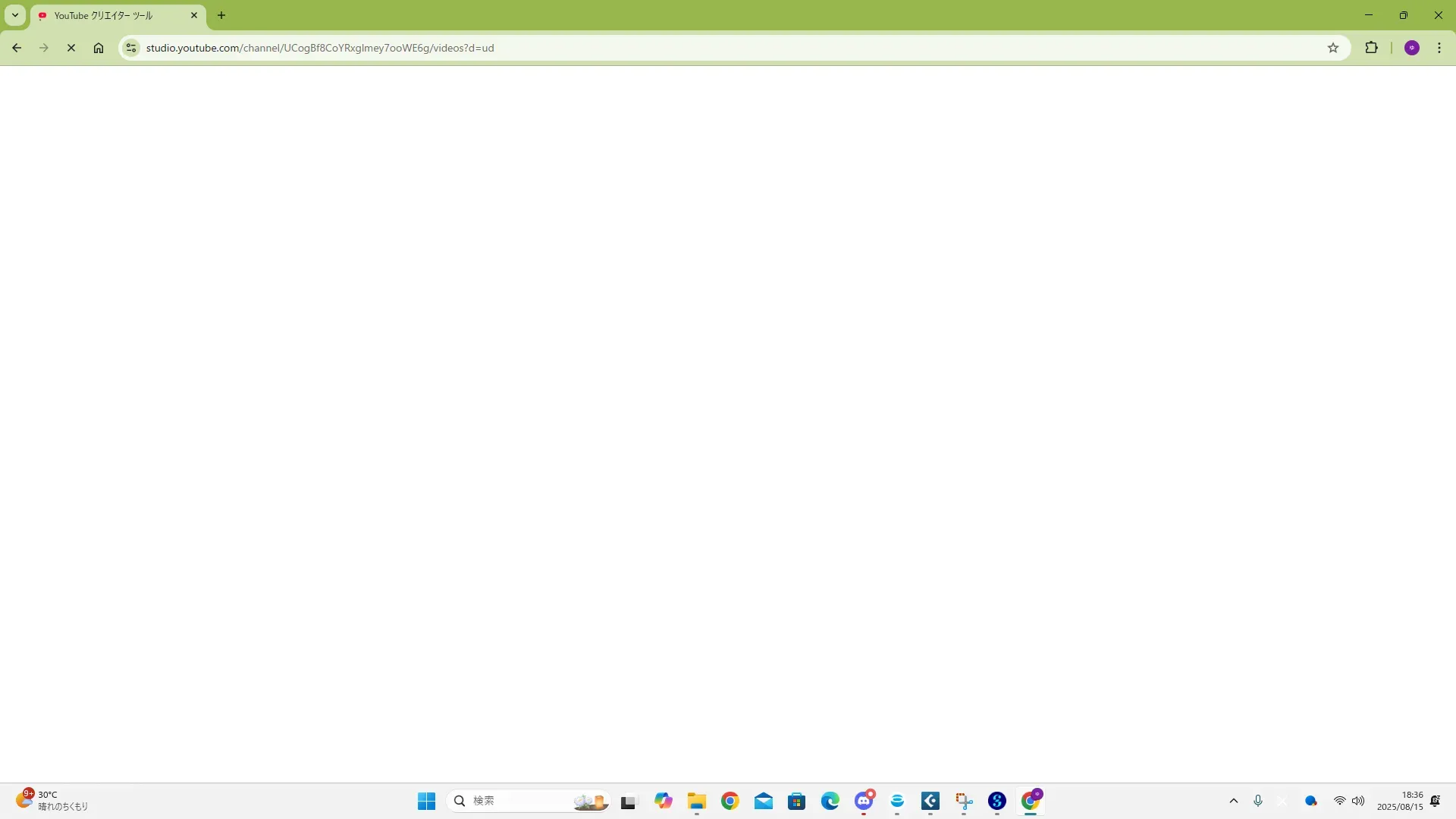
Task: Close the YouTube クリエイター ツール tab
Action: tap(194, 15)
